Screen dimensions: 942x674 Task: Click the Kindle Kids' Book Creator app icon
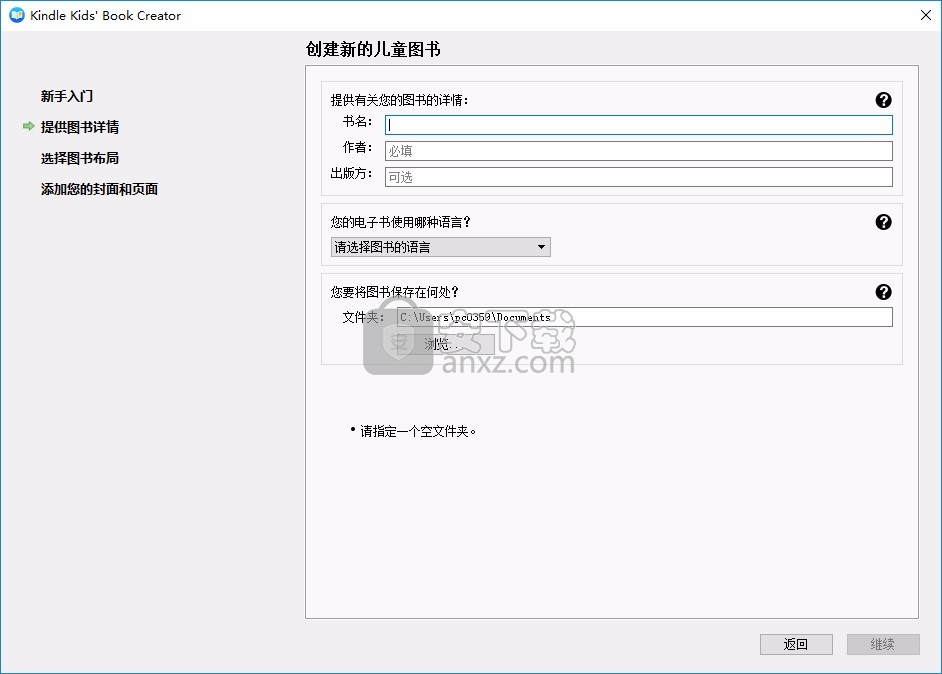(17, 15)
